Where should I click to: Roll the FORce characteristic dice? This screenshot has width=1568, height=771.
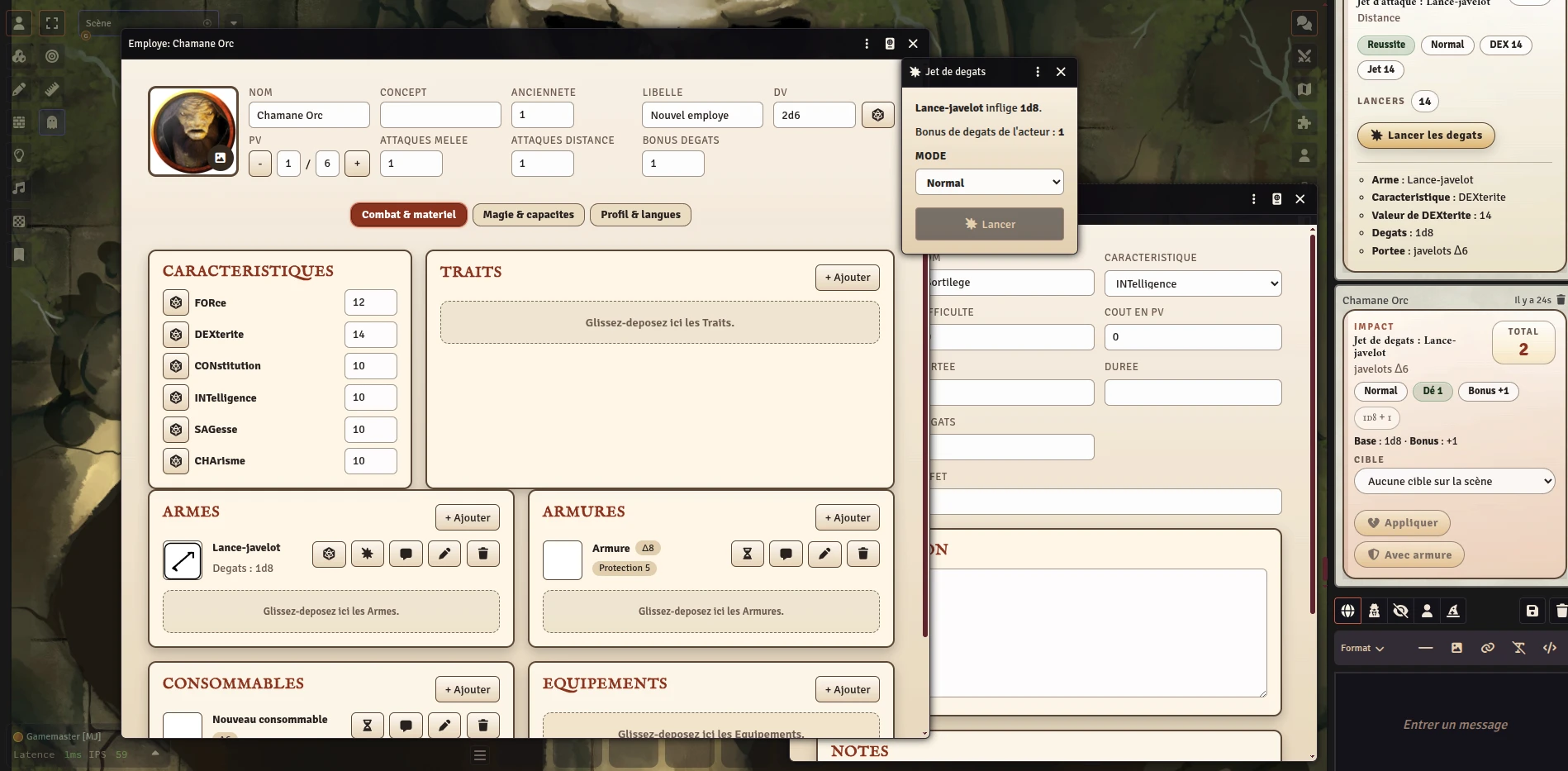176,302
